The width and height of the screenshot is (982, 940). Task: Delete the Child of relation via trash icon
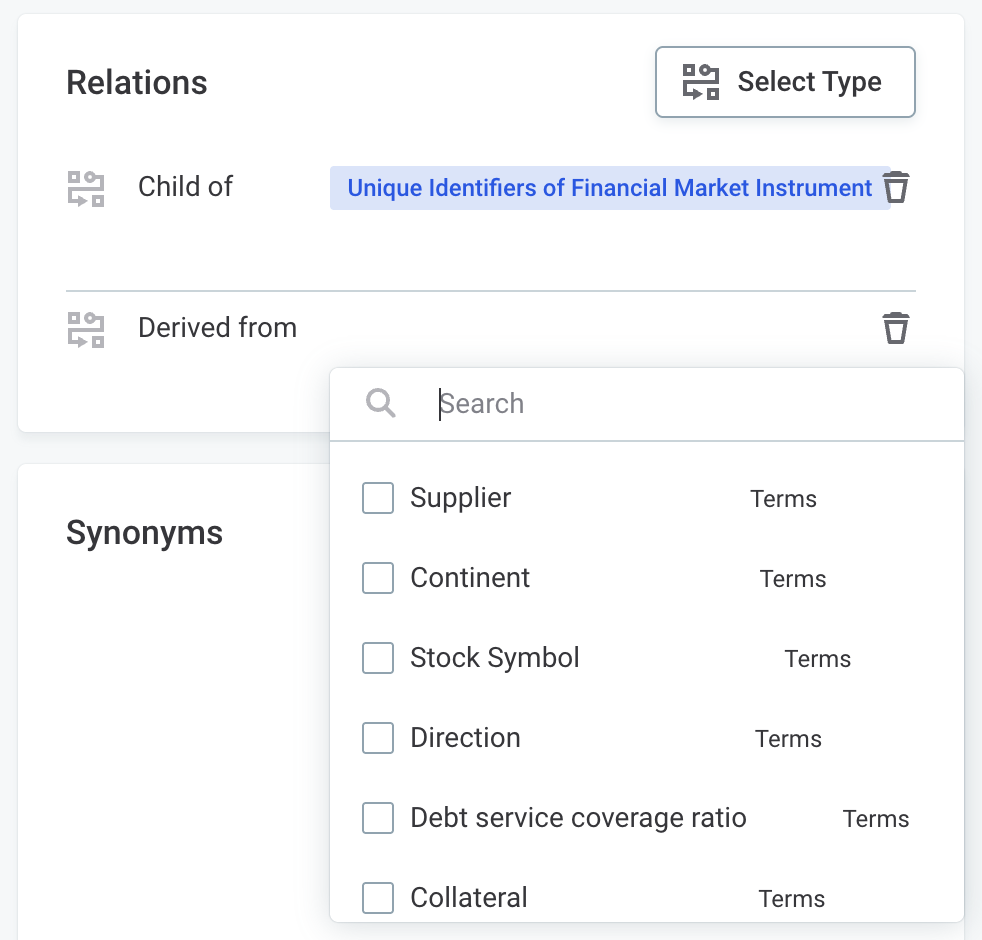[896, 188]
